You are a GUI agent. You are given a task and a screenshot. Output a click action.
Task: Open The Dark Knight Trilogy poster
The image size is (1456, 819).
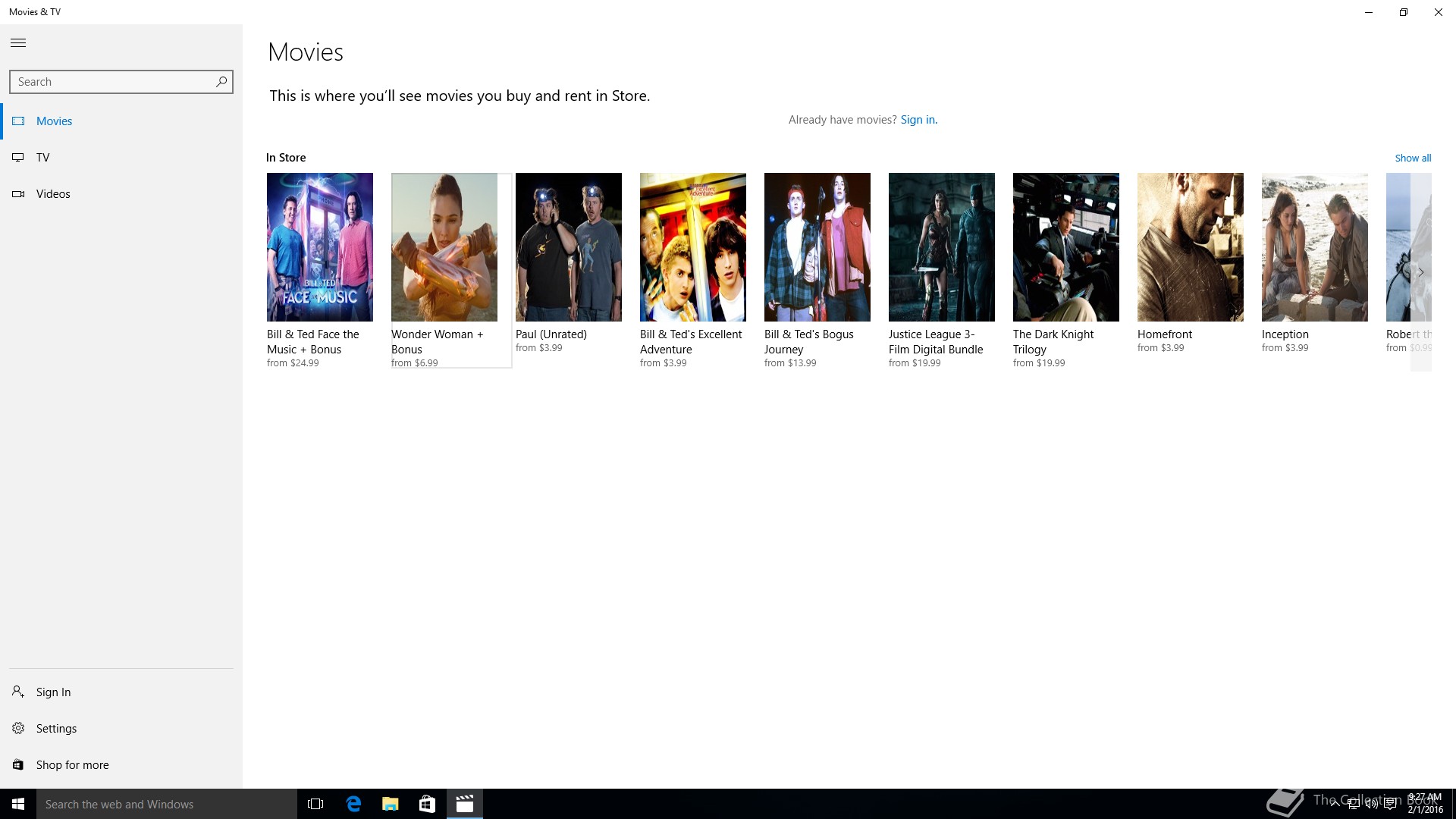1066,247
